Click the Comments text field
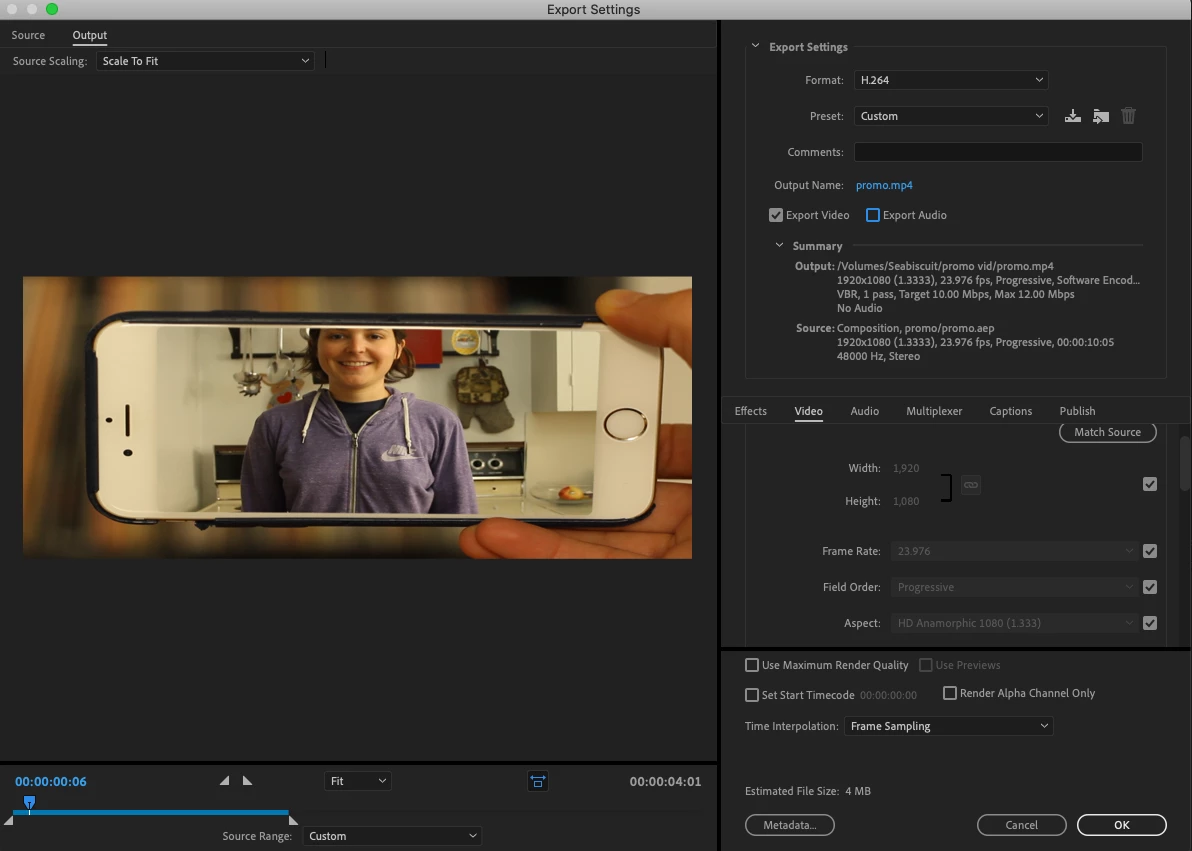 coord(997,152)
